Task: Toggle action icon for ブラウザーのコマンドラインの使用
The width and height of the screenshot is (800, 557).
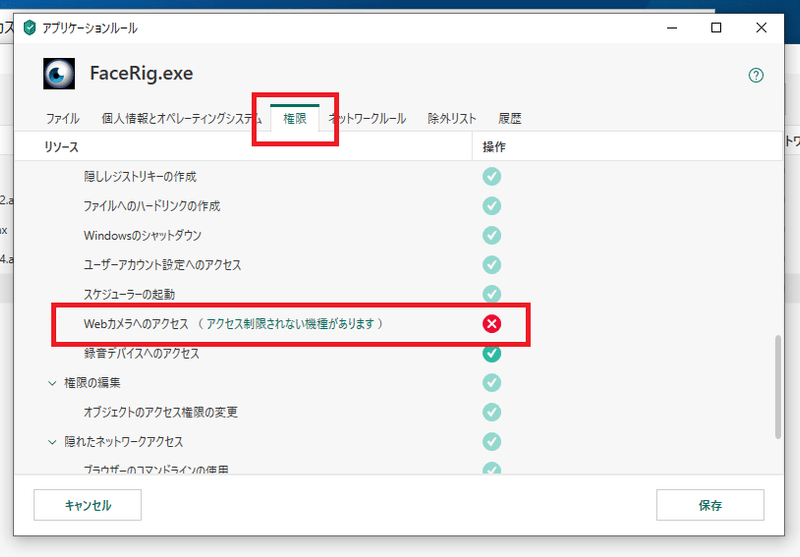Action: [492, 468]
